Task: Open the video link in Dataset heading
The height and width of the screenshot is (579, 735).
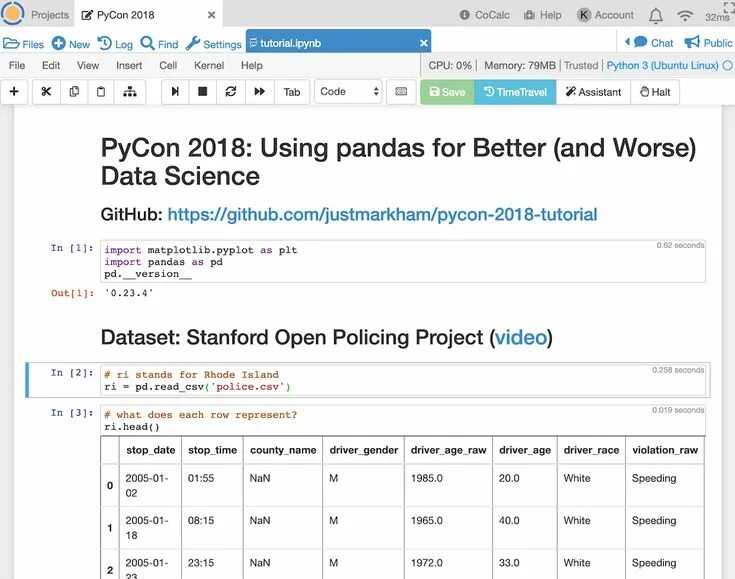Action: click(x=521, y=338)
